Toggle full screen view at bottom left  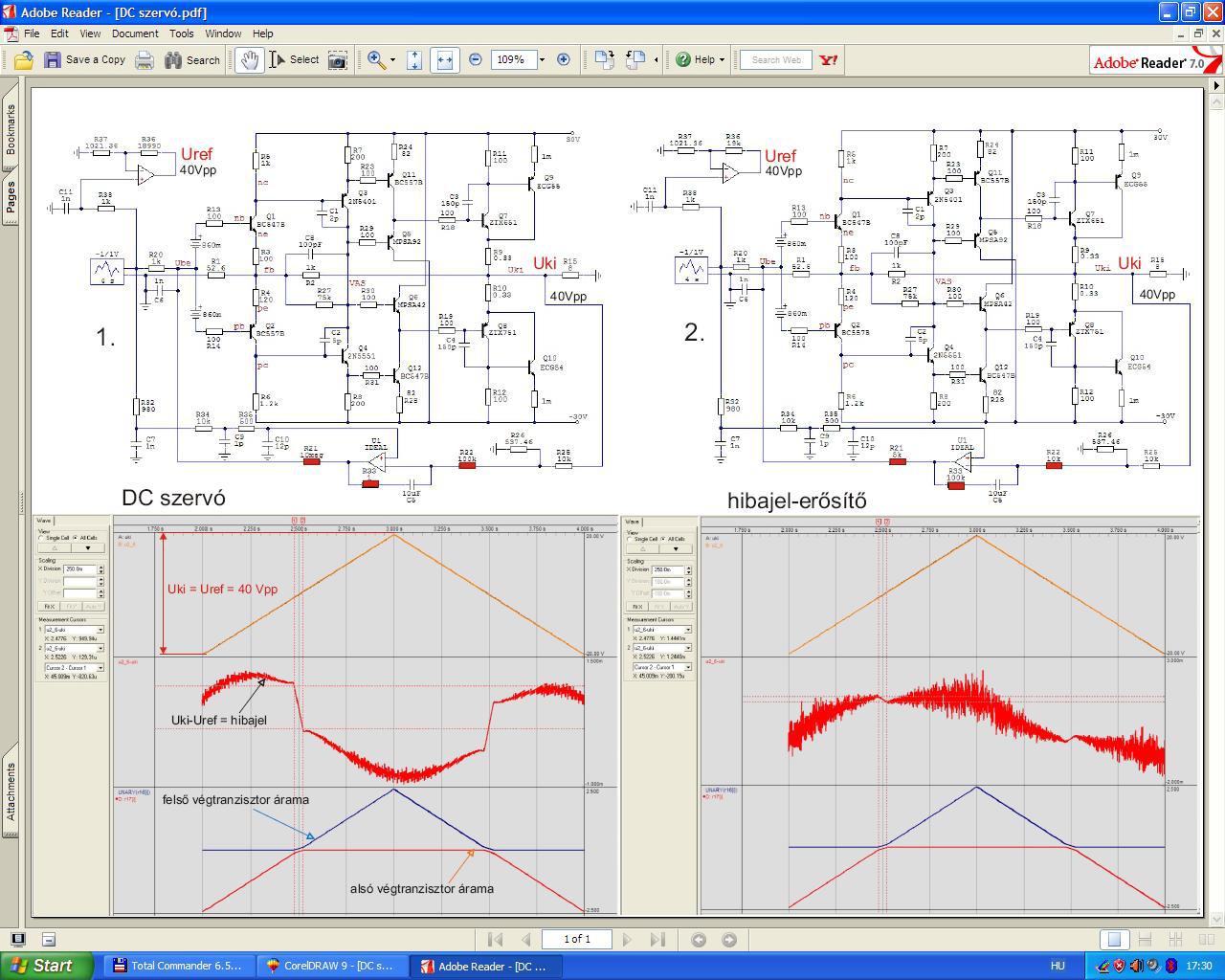click(x=17, y=939)
